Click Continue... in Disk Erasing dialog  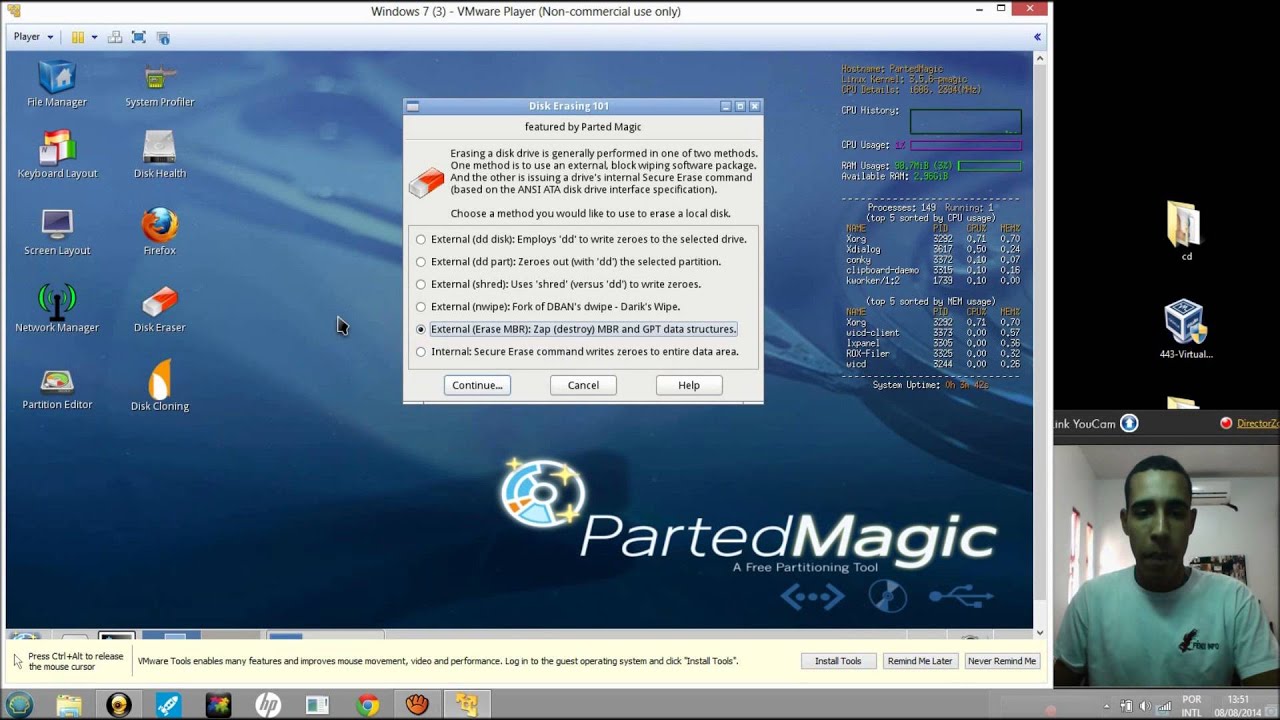pos(477,385)
